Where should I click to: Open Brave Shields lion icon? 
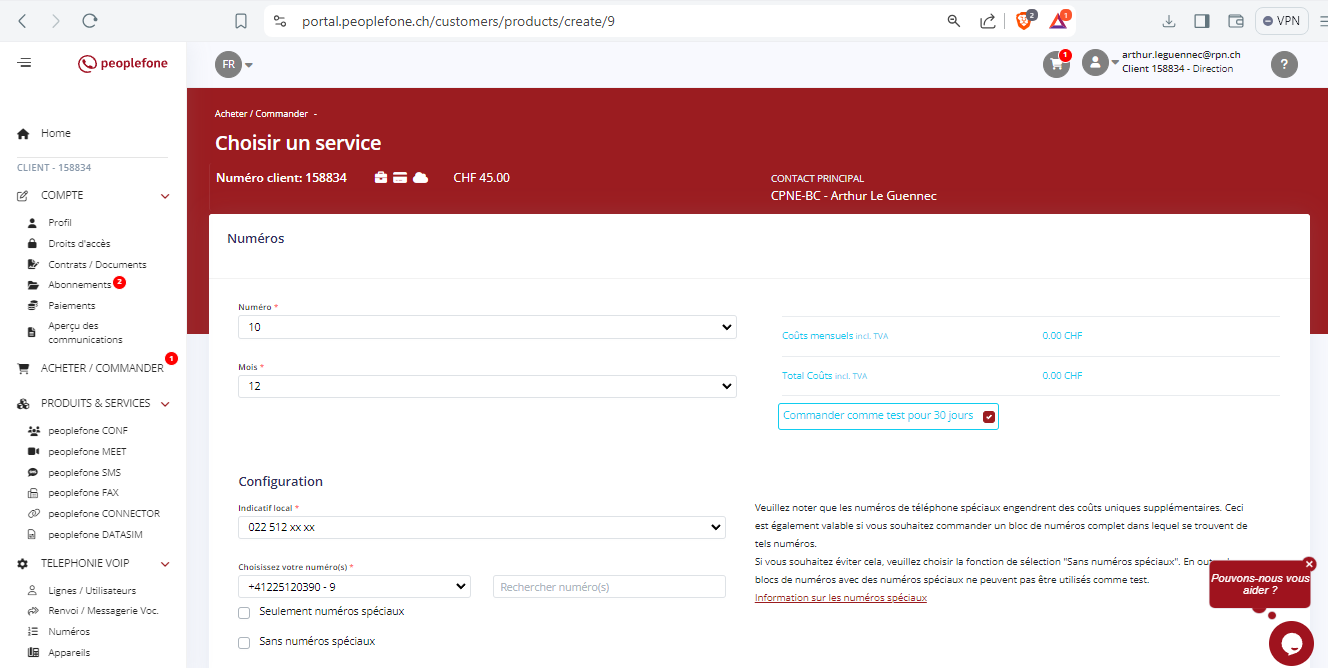click(x=1024, y=20)
